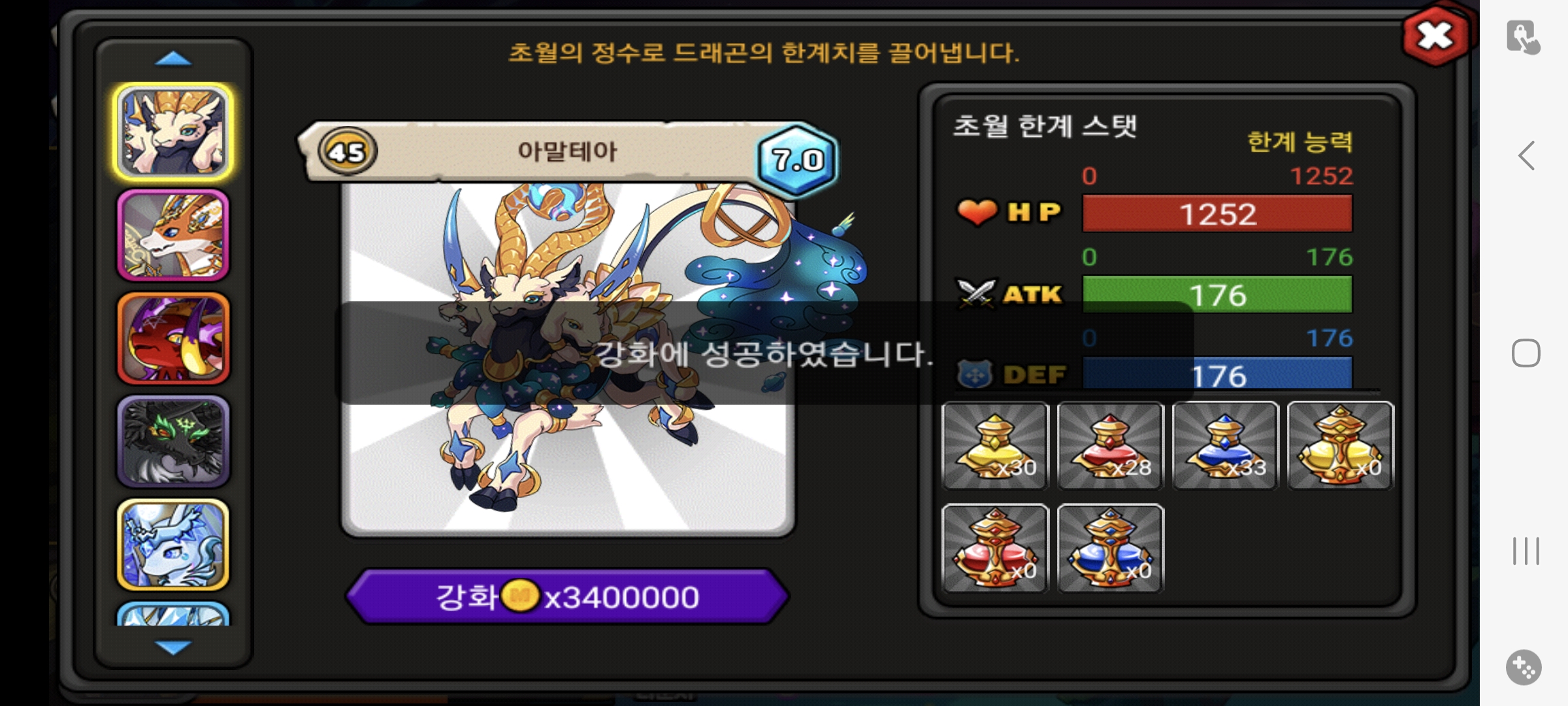This screenshot has width=1568, height=706.
Task: Select the red essence potion x28
Action: coord(1110,445)
